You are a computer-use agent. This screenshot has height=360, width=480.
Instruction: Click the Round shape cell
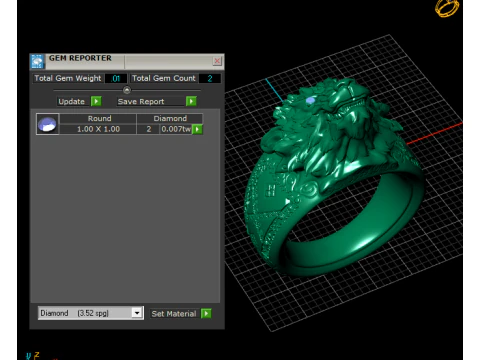tap(99, 118)
